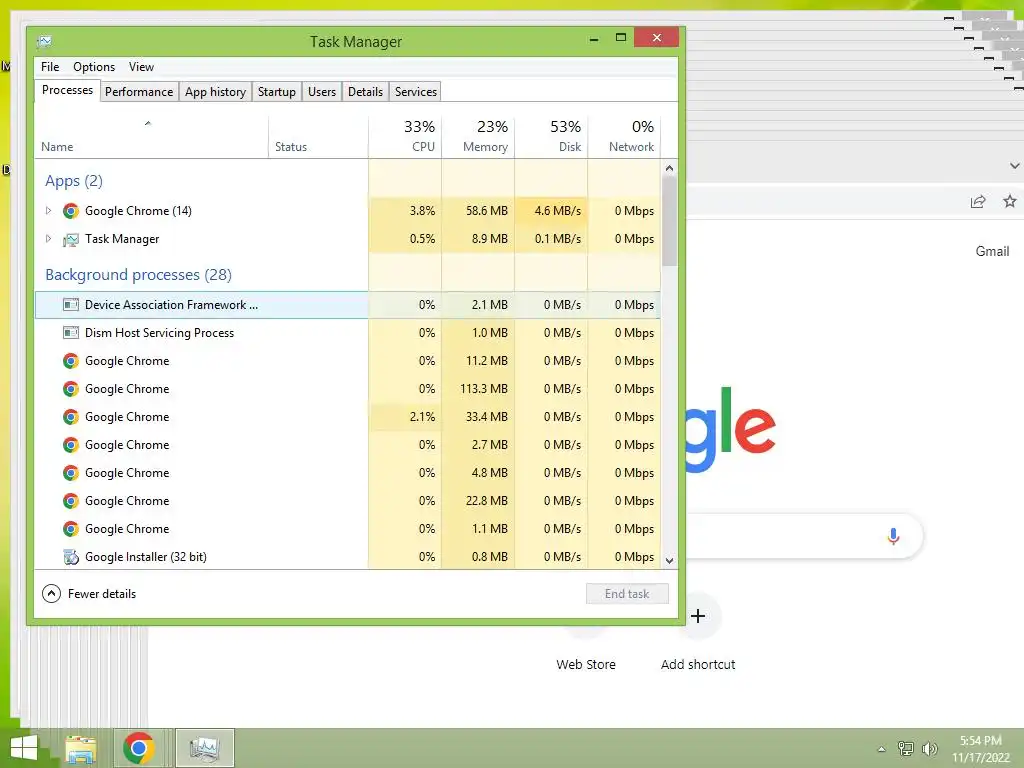Click the Task Manager title bar icon
Viewport: 1024px width, 768px height.
pyautogui.click(x=44, y=42)
